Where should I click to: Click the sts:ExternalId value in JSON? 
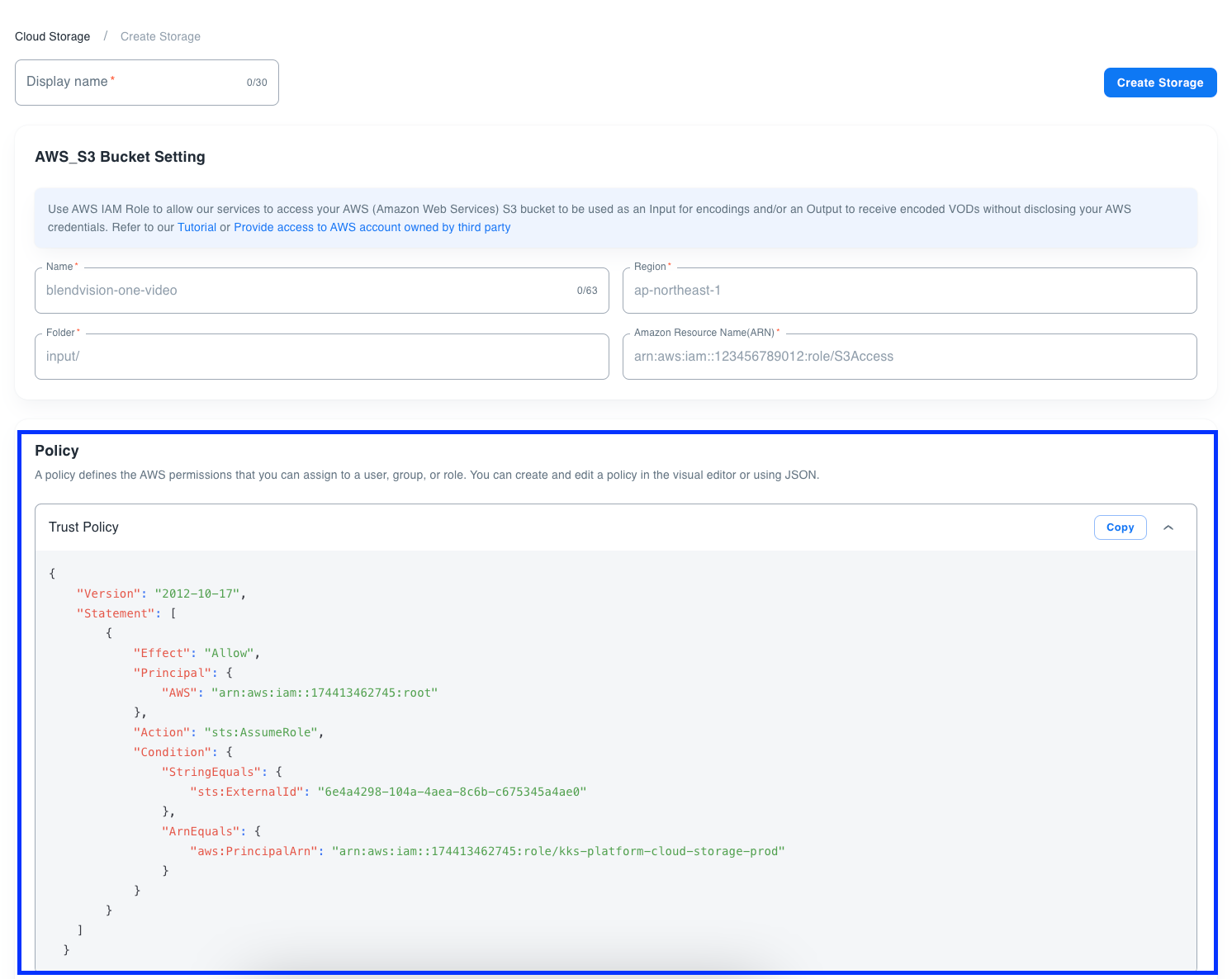coord(452,792)
